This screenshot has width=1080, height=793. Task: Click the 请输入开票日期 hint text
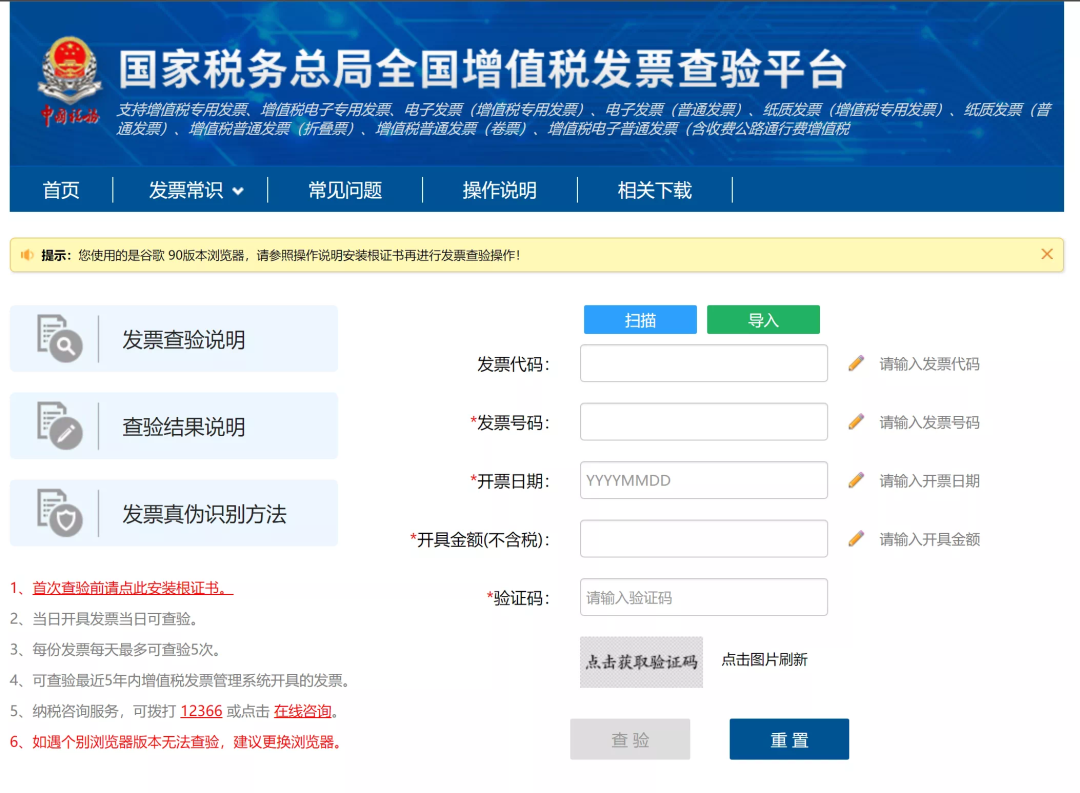[x=929, y=481]
